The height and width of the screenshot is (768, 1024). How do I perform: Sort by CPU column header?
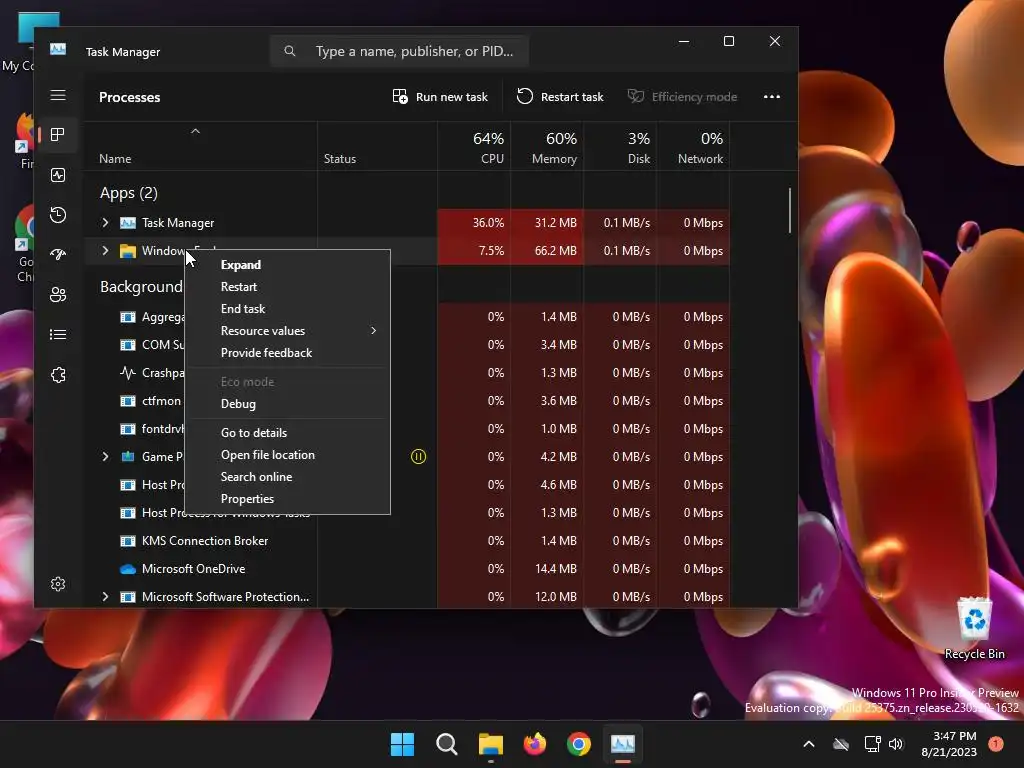pos(475,147)
